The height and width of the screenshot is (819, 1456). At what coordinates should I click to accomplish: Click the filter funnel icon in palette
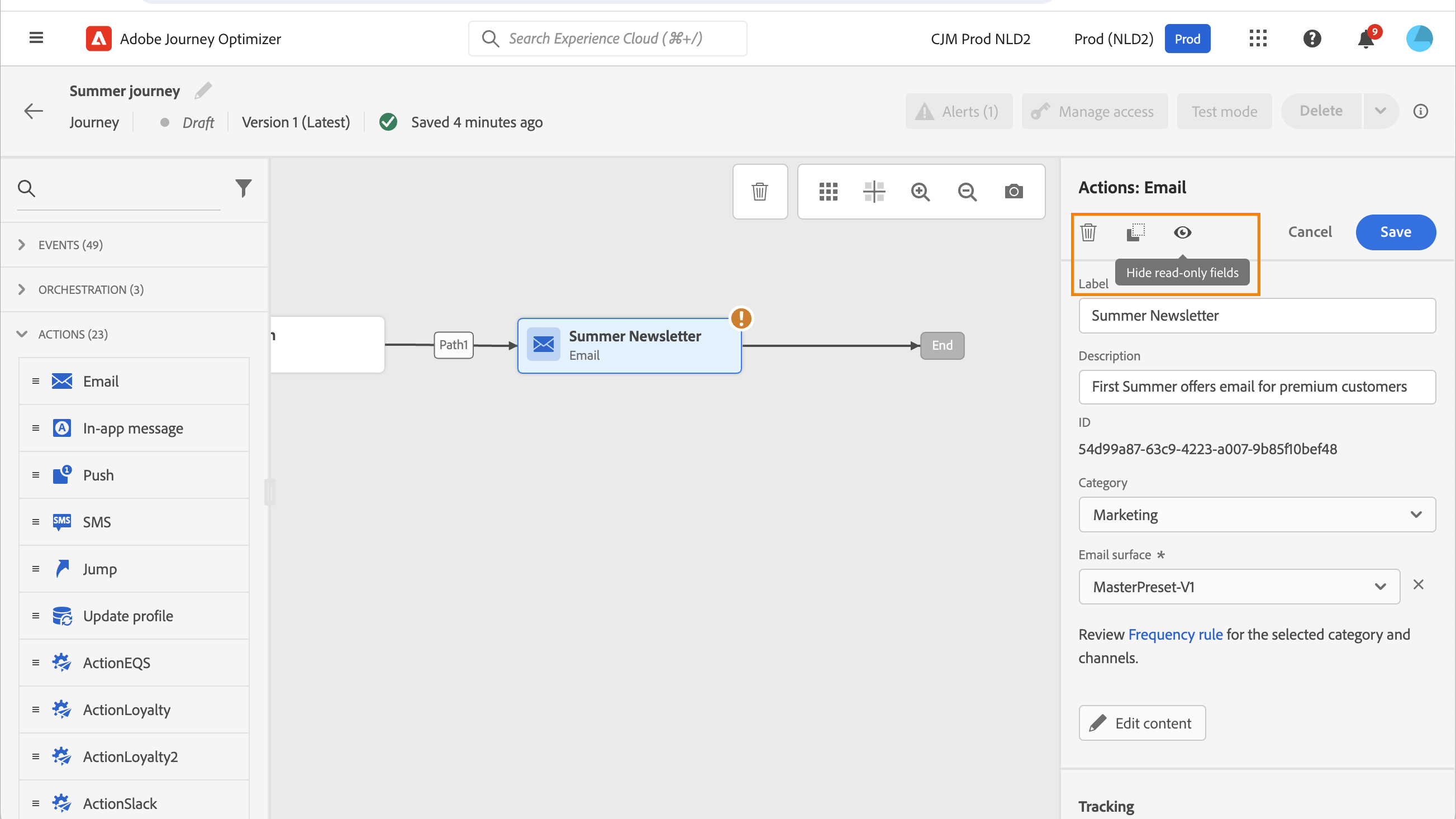243,188
